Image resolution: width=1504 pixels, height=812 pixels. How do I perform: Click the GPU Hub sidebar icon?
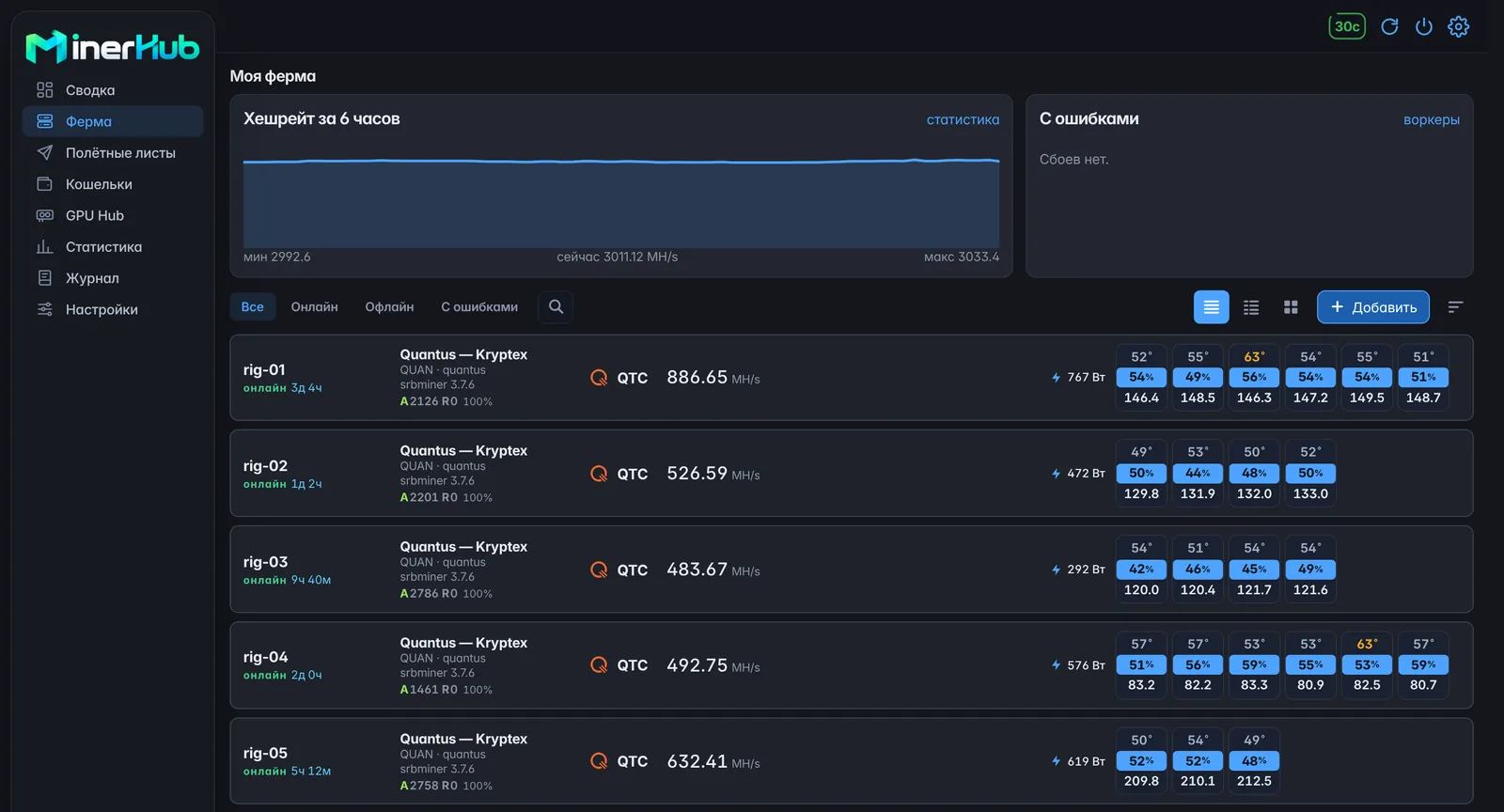tap(44, 215)
